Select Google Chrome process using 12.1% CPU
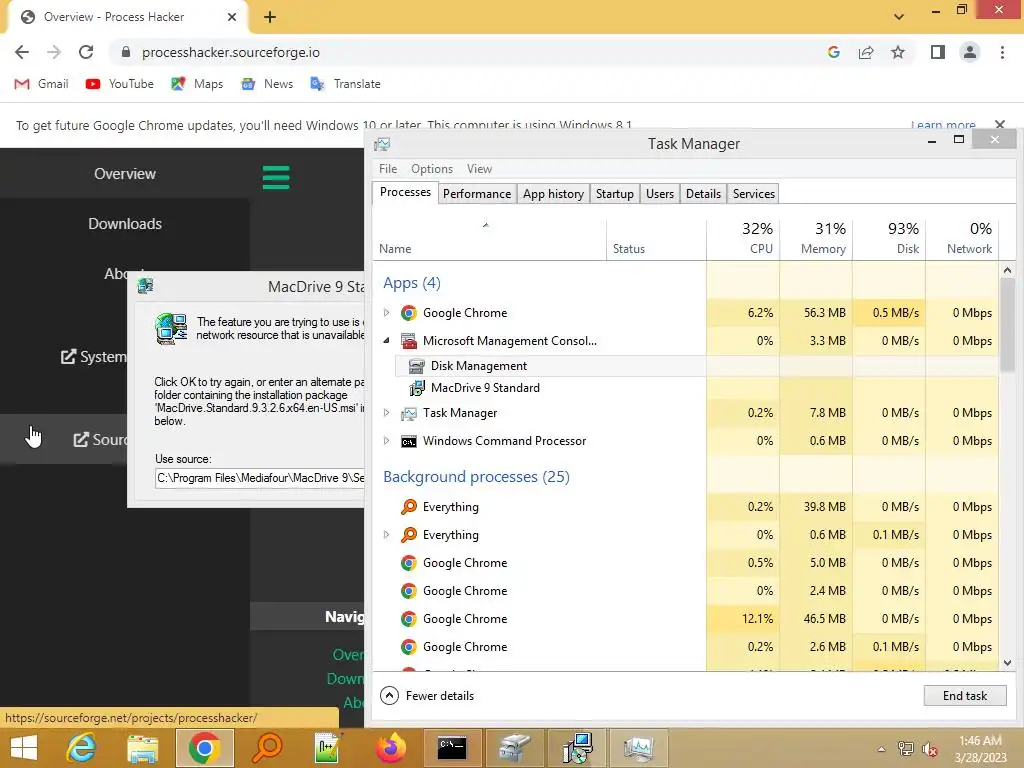This screenshot has height=768, width=1024. (686, 618)
